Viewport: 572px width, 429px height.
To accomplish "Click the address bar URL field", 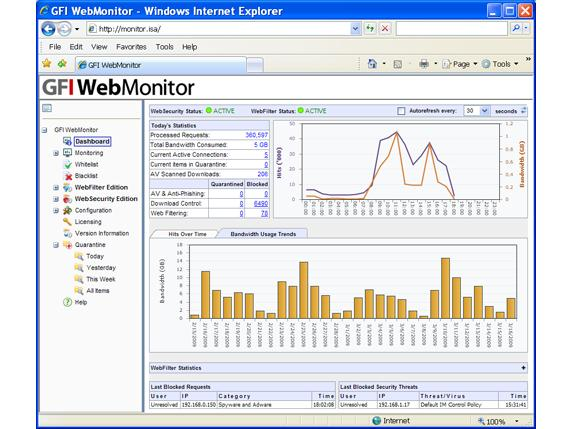I will coord(220,29).
